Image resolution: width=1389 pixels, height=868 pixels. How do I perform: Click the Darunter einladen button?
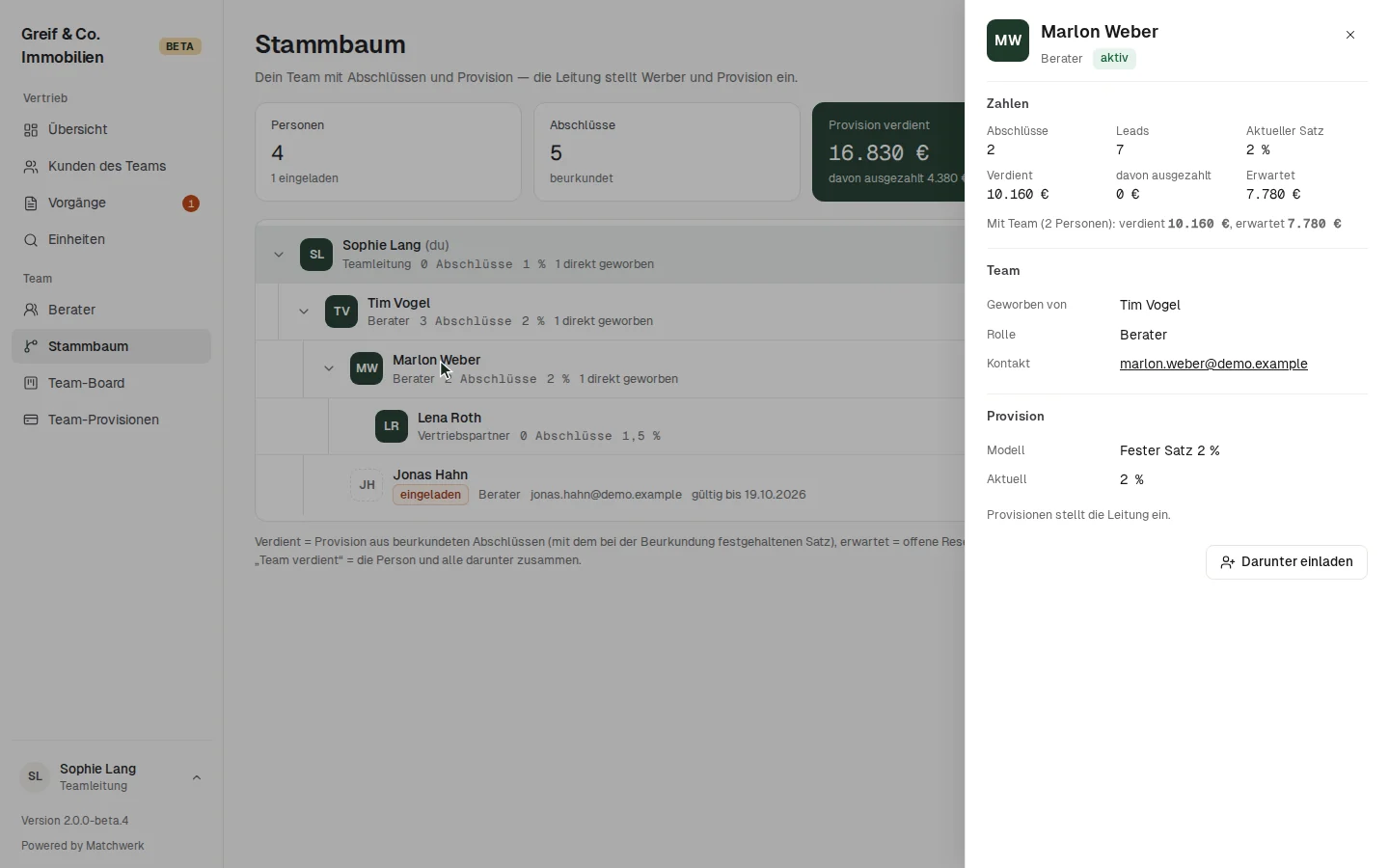[x=1286, y=562]
